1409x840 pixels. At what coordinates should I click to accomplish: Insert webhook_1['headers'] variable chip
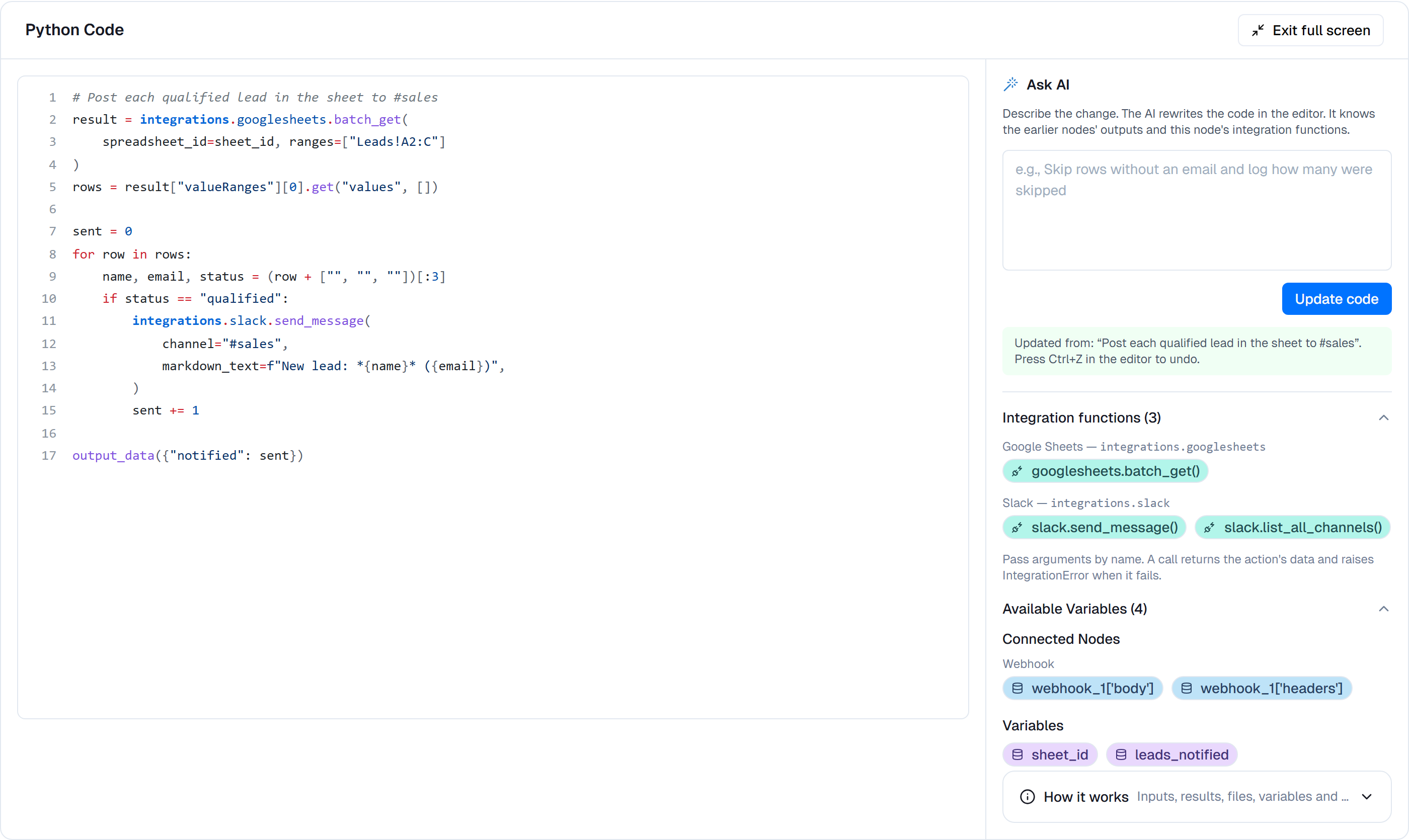pos(1261,688)
